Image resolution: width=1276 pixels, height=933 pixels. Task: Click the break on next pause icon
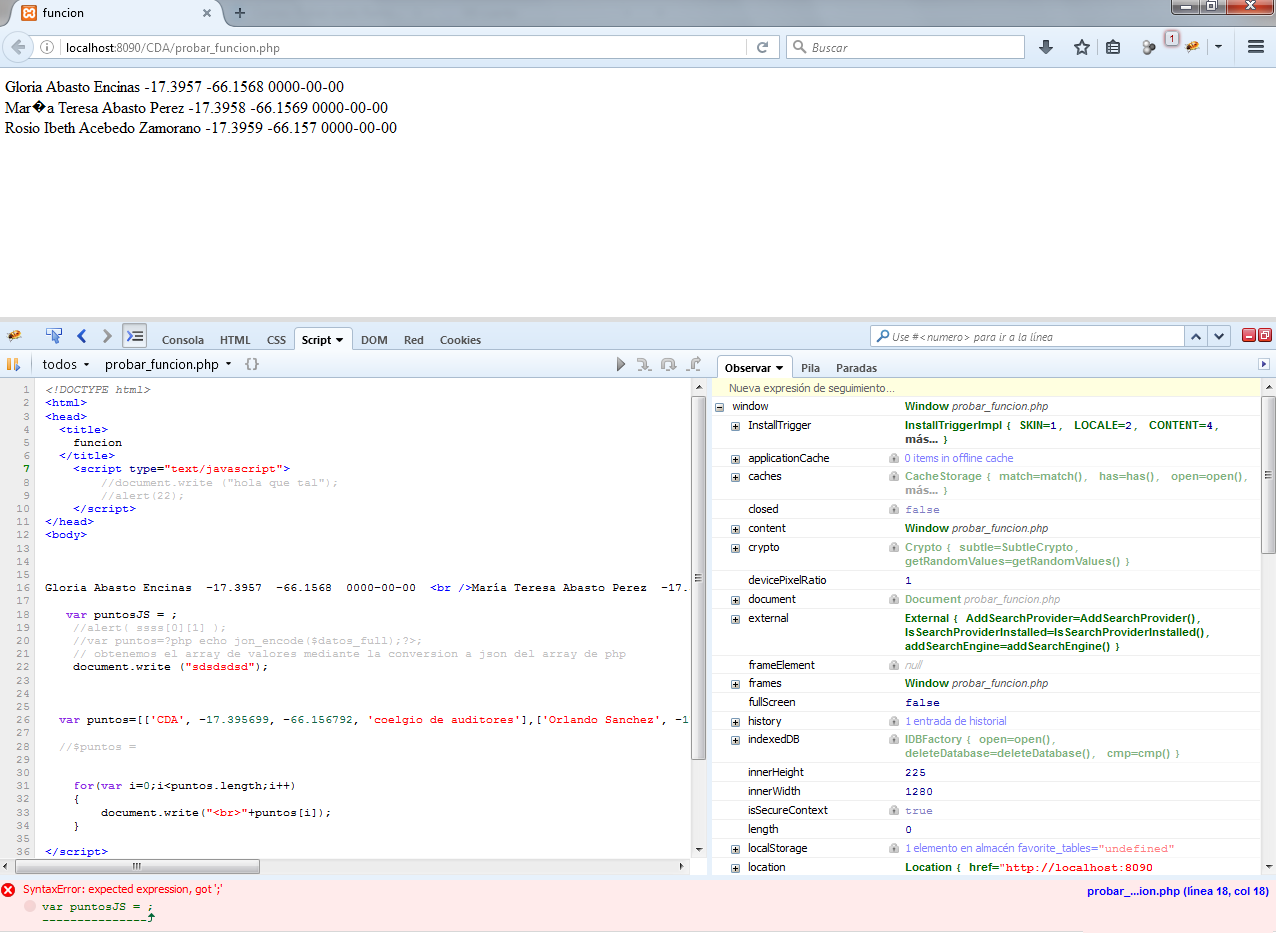click(14, 365)
